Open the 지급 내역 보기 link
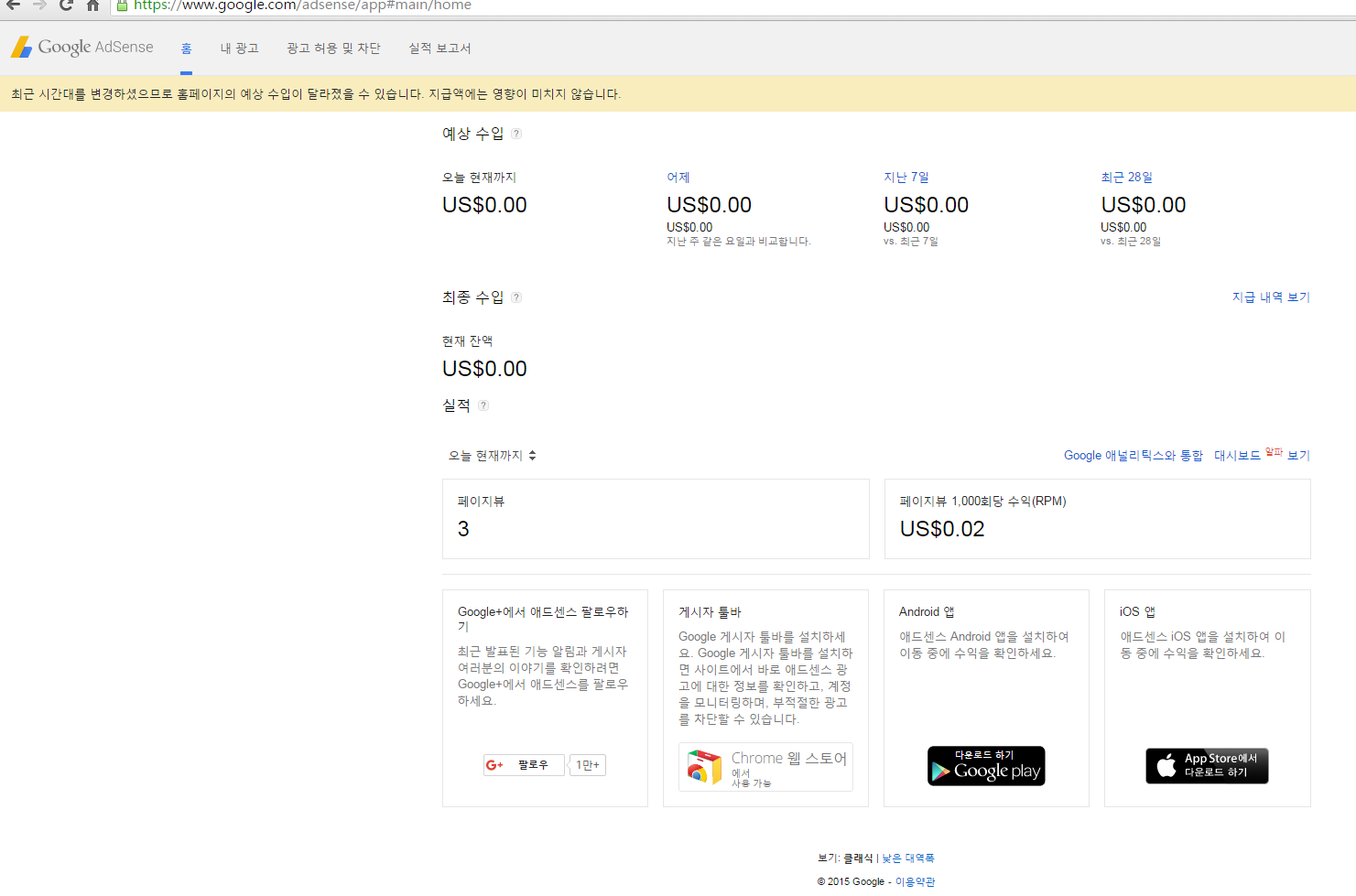This screenshot has height=896, width=1356. 1271,297
